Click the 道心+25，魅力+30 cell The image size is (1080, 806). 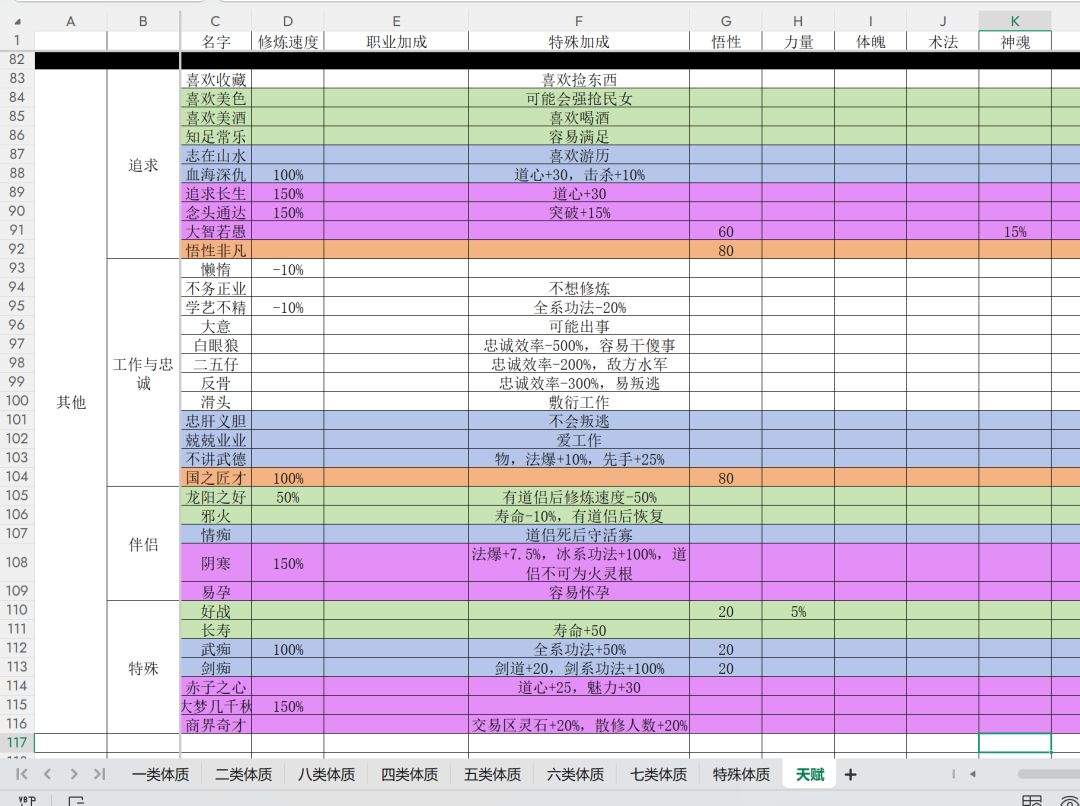click(579, 687)
